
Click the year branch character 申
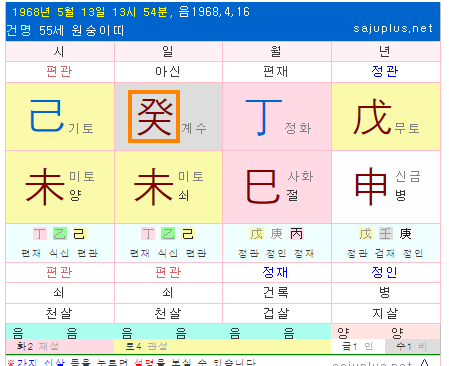pos(371,186)
